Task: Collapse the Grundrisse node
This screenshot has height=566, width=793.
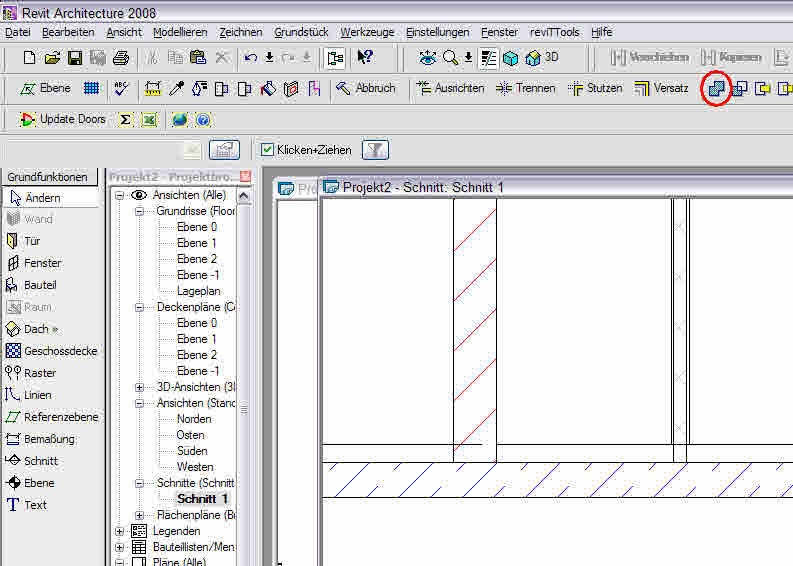Action: 140,211
